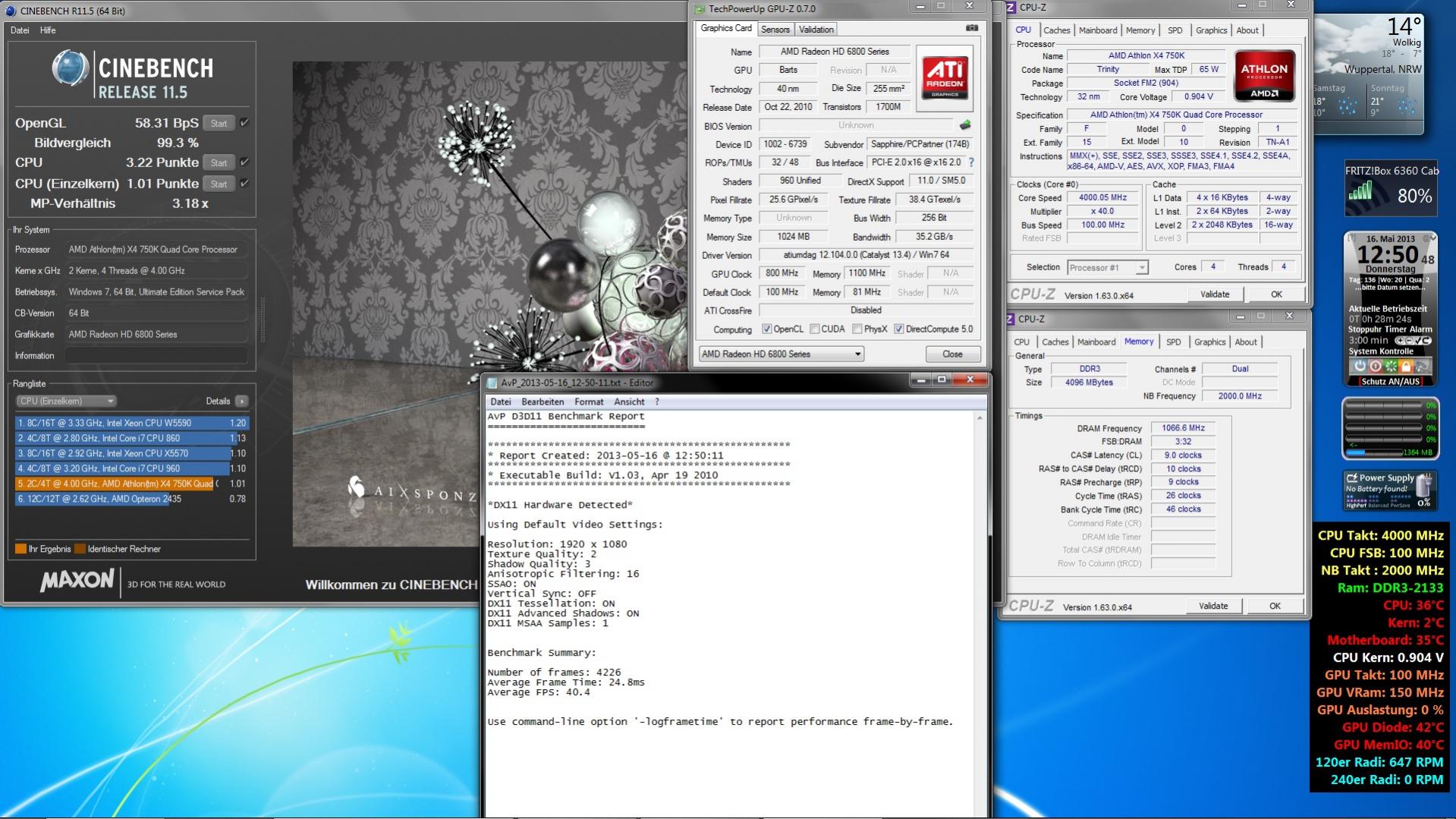This screenshot has width=1456, height=819.
Task: Select the Intel Core i7 CPU 860 row
Action: [x=132, y=438]
